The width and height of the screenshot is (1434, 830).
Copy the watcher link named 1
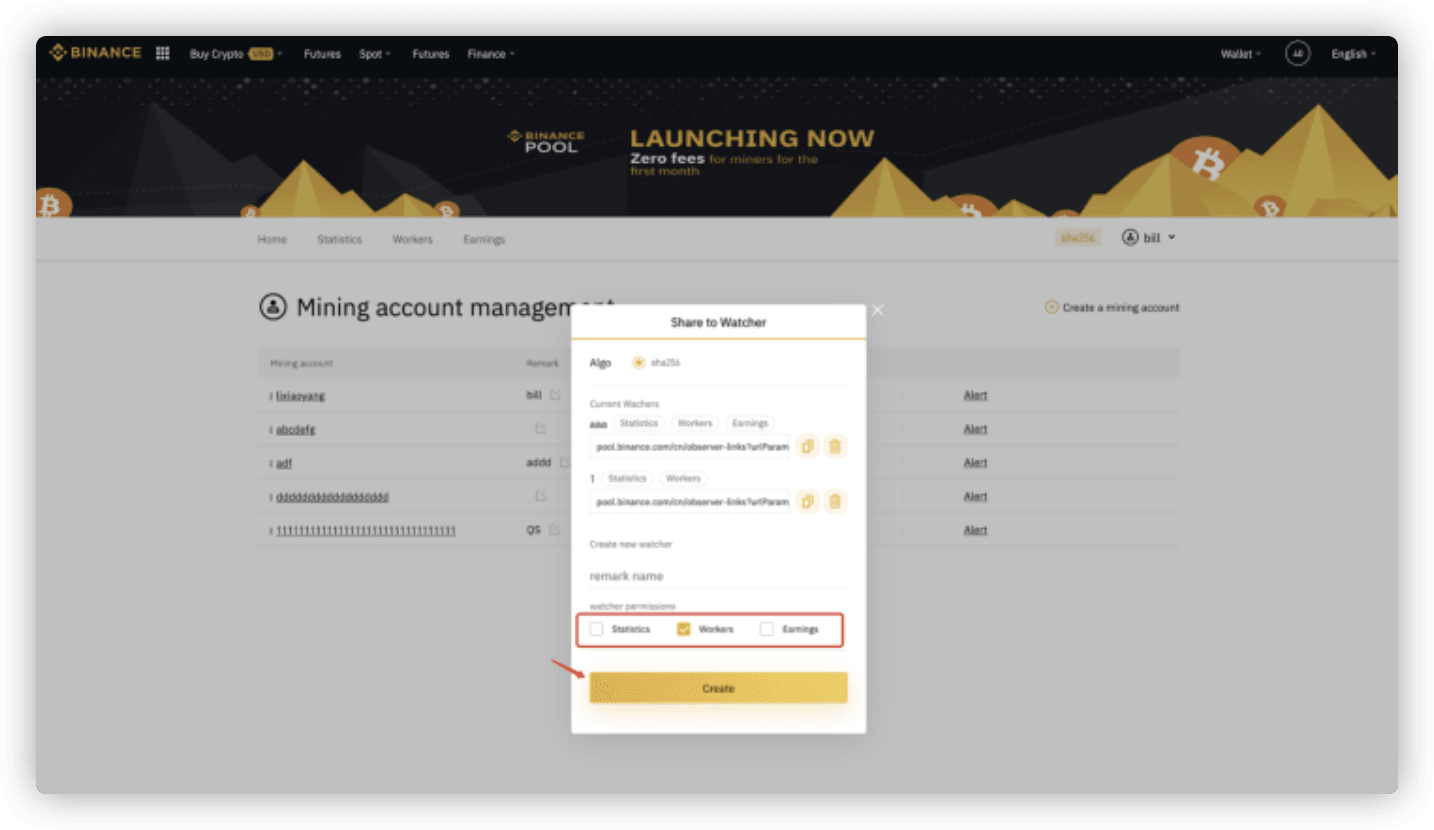(808, 501)
